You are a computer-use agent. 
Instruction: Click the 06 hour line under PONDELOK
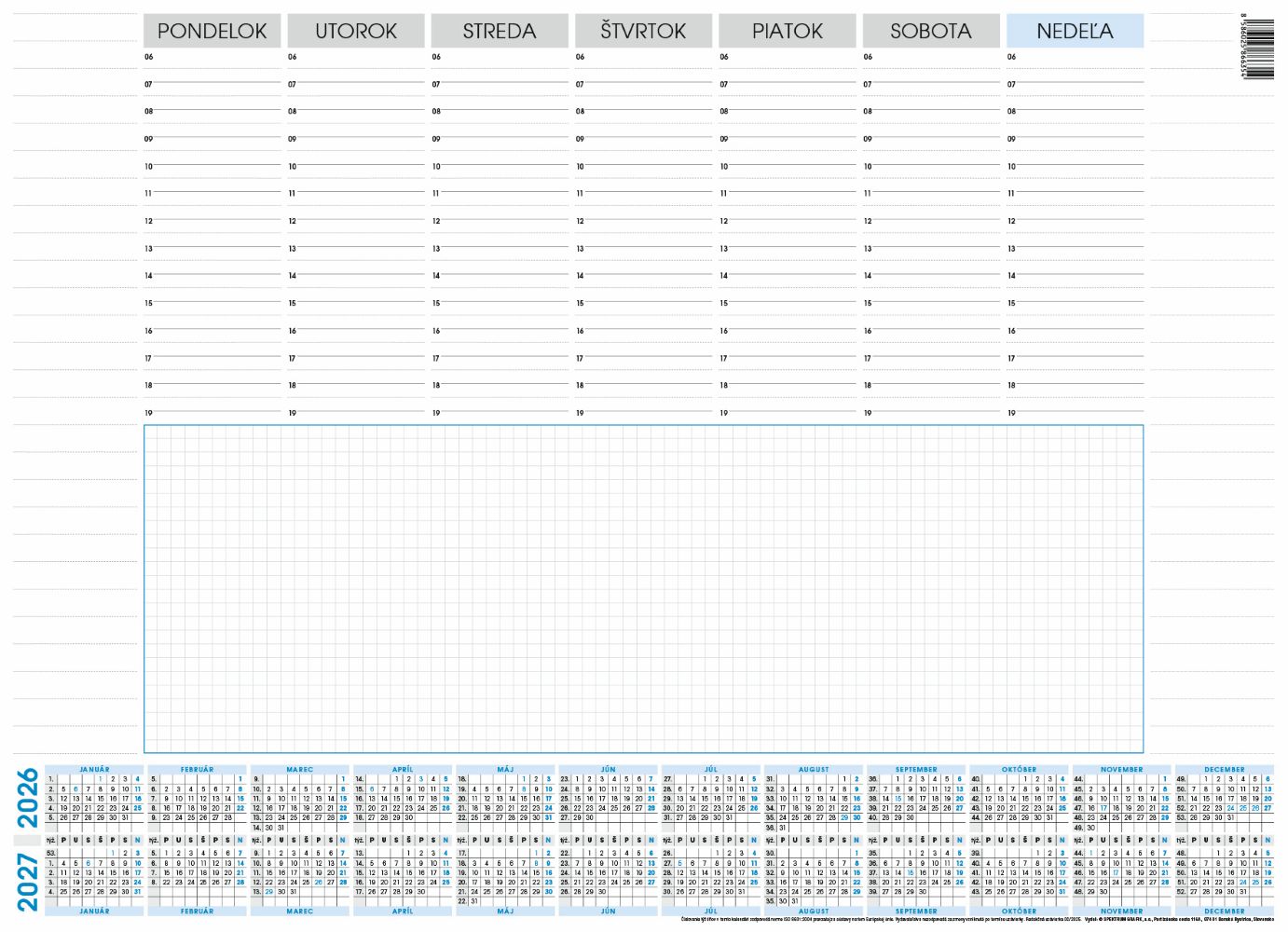212,58
